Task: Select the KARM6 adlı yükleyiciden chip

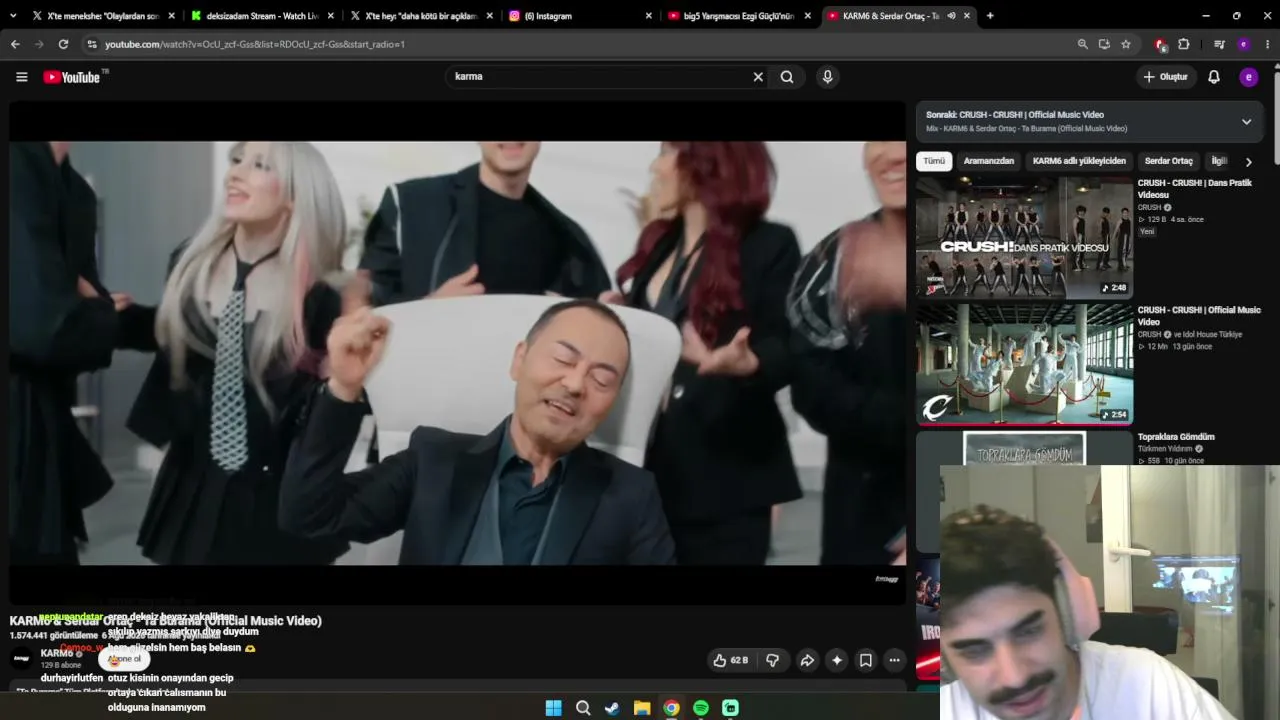Action: [1079, 161]
